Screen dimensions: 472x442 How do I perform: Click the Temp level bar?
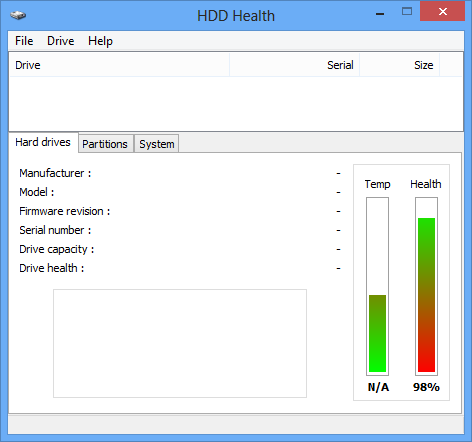tap(377, 286)
